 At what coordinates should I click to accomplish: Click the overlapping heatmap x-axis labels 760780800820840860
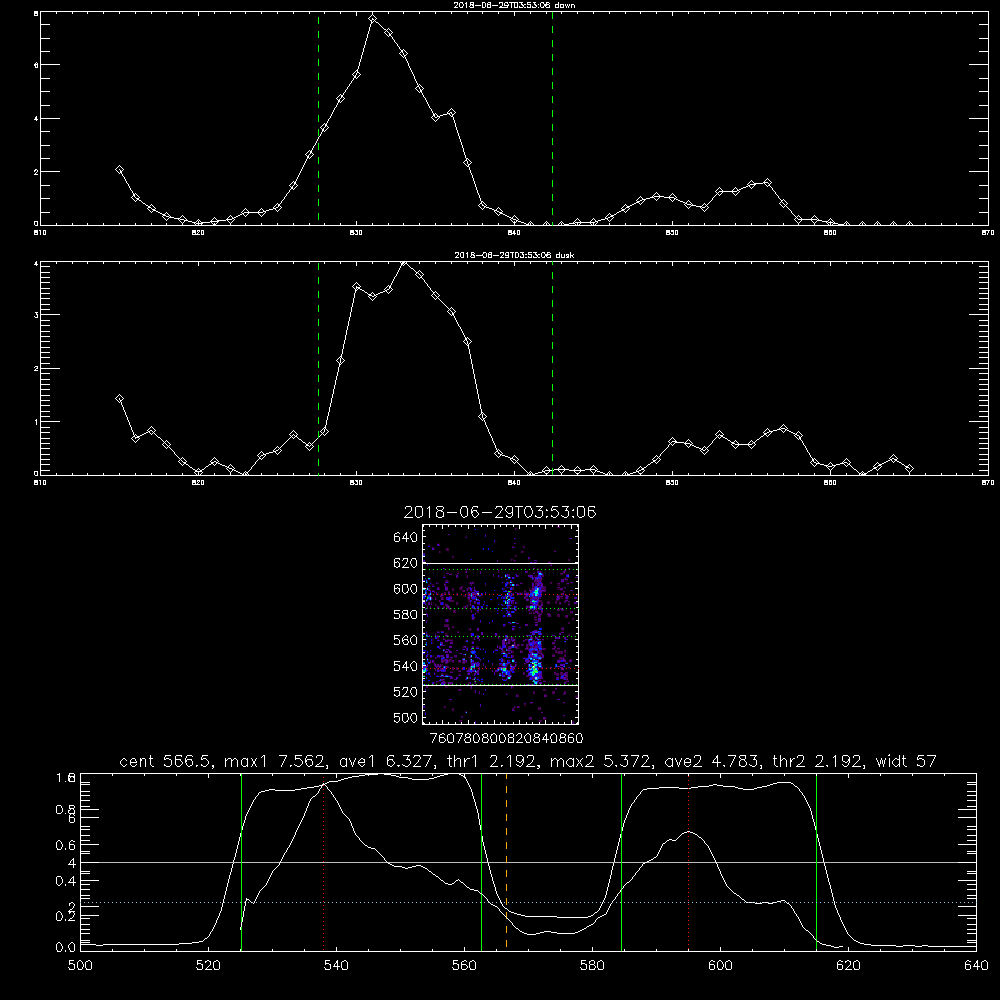[x=506, y=739]
